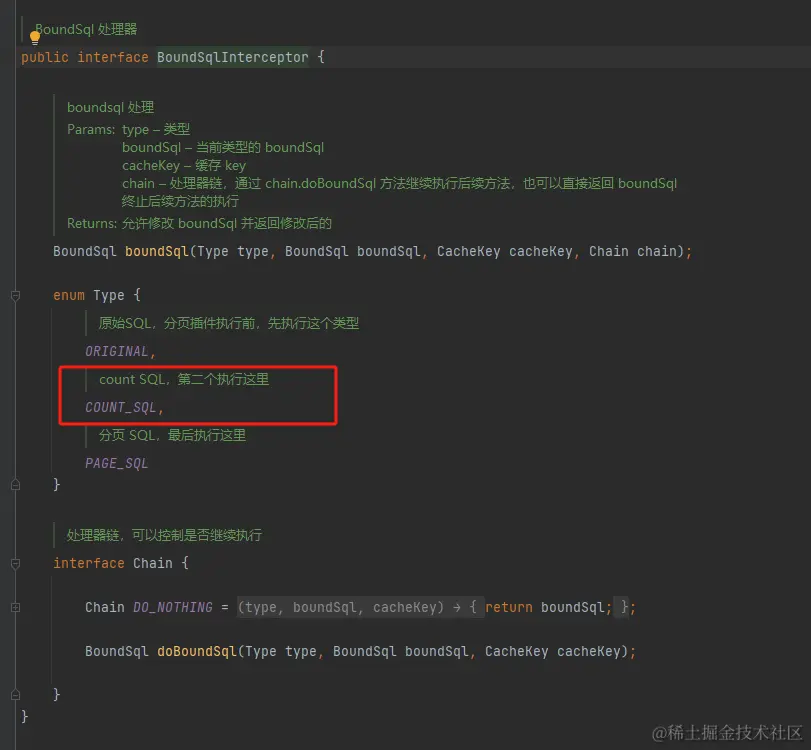Click doc comment 'BoundSql 处理器'
Image resolution: width=811 pixels, height=750 pixels.
86,29
